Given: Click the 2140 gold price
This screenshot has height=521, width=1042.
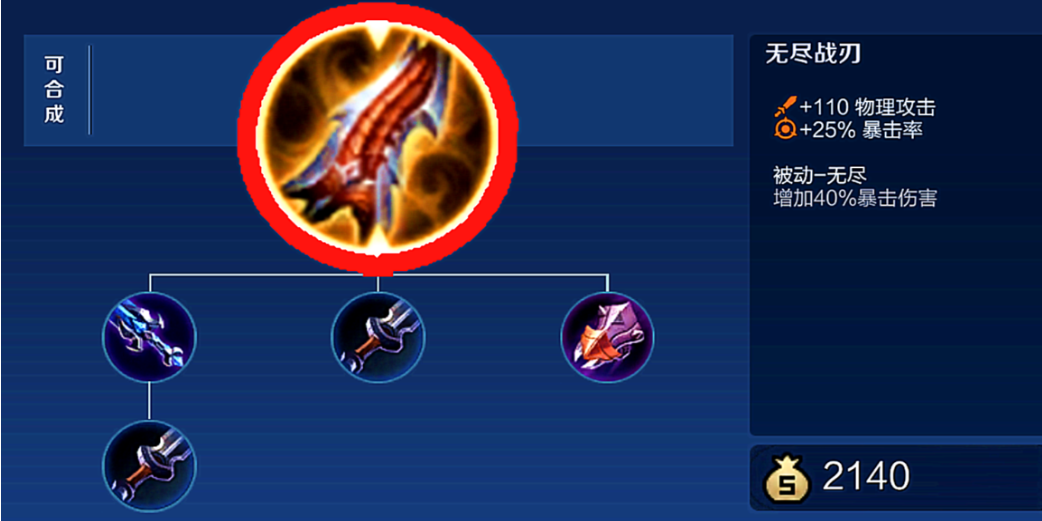Looking at the screenshot, I should point(866,477).
